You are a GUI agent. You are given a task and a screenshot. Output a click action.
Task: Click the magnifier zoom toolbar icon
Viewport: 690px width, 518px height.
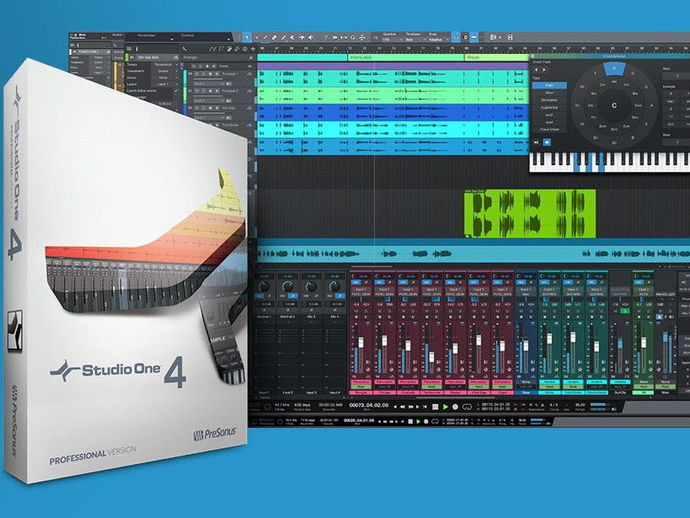coord(353,37)
